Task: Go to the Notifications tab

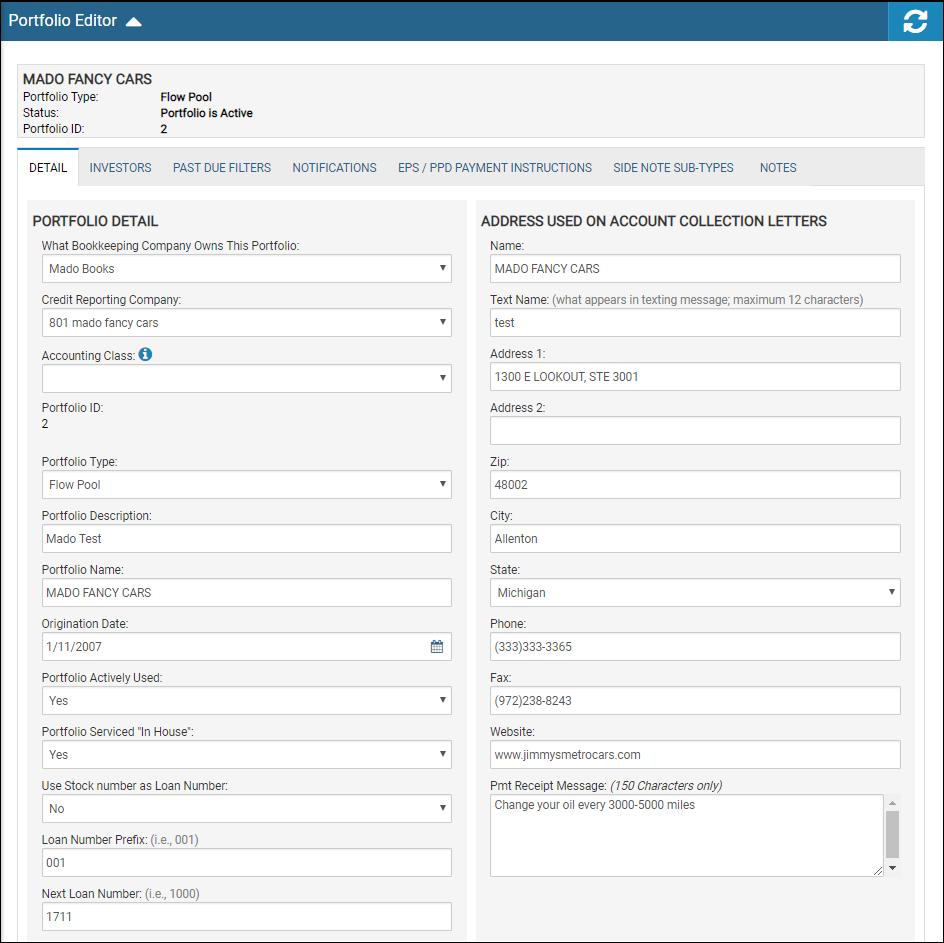Action: point(335,168)
